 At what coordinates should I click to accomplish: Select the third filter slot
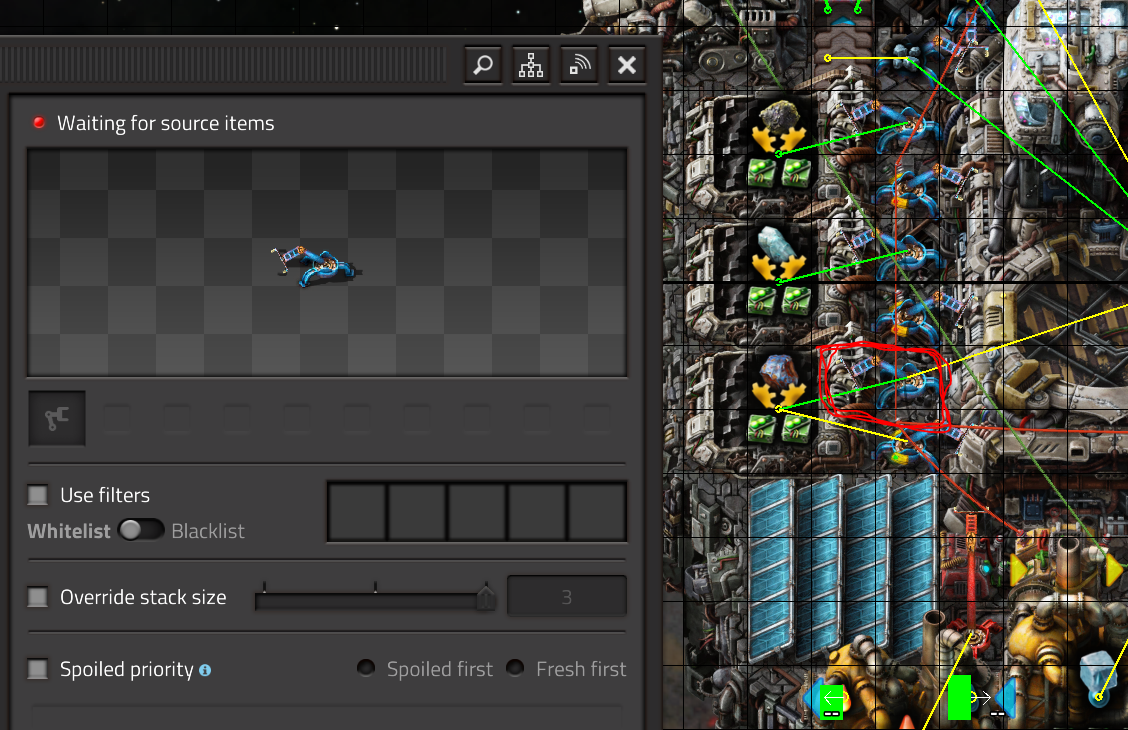477,511
